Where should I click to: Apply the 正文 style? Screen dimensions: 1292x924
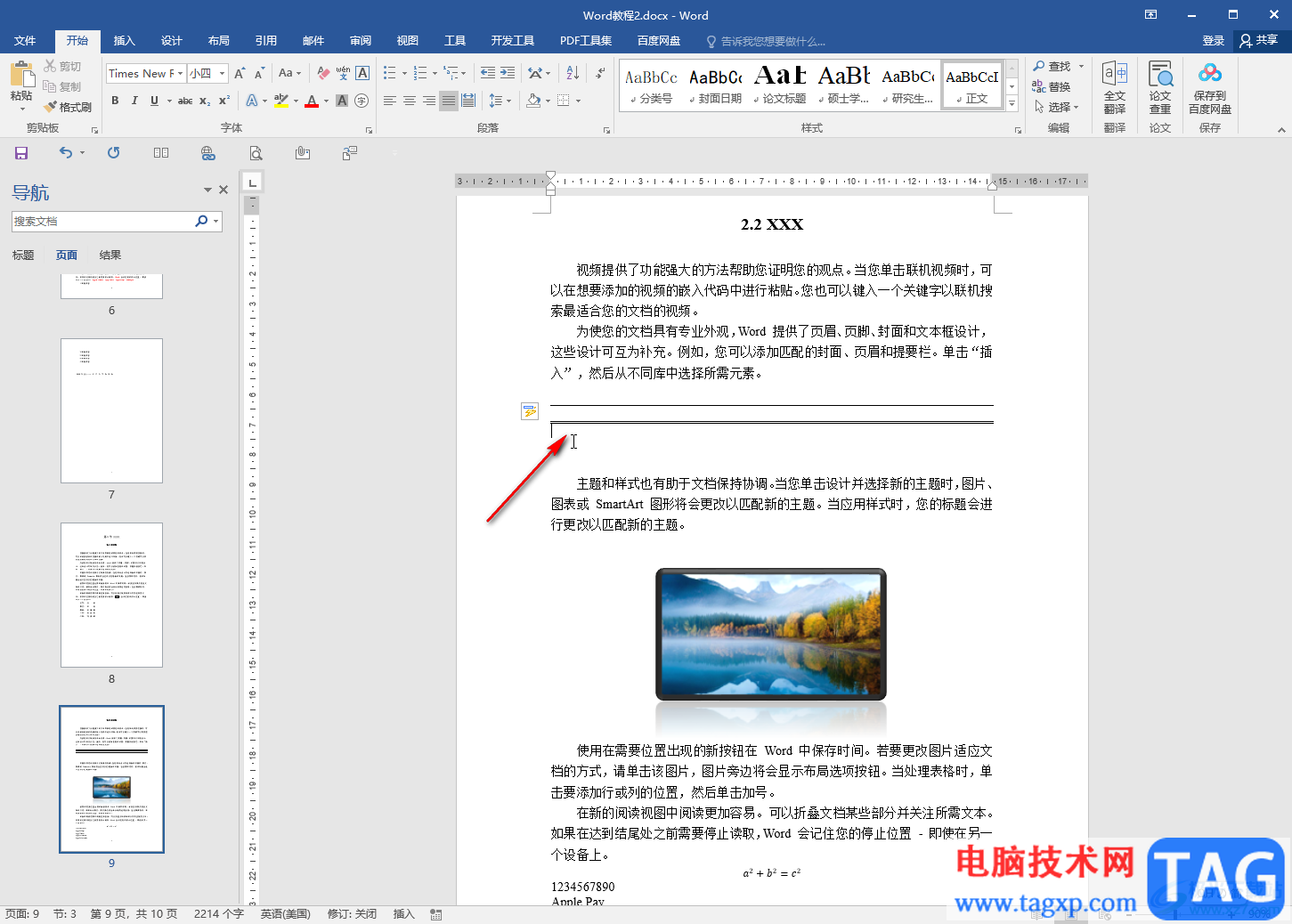tap(972, 86)
